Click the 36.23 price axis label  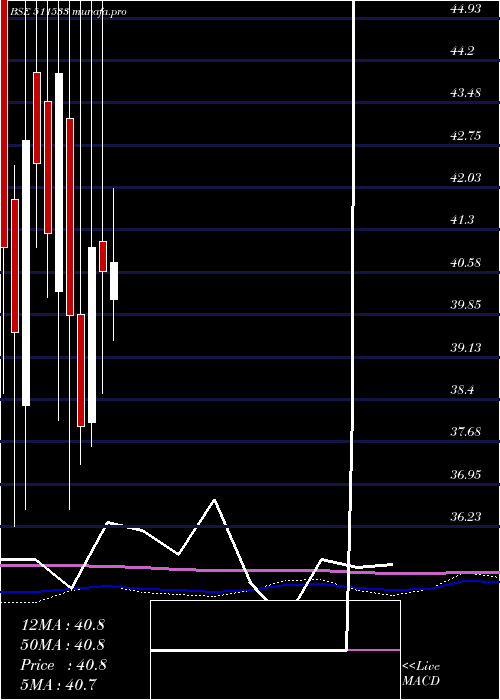click(x=466, y=517)
